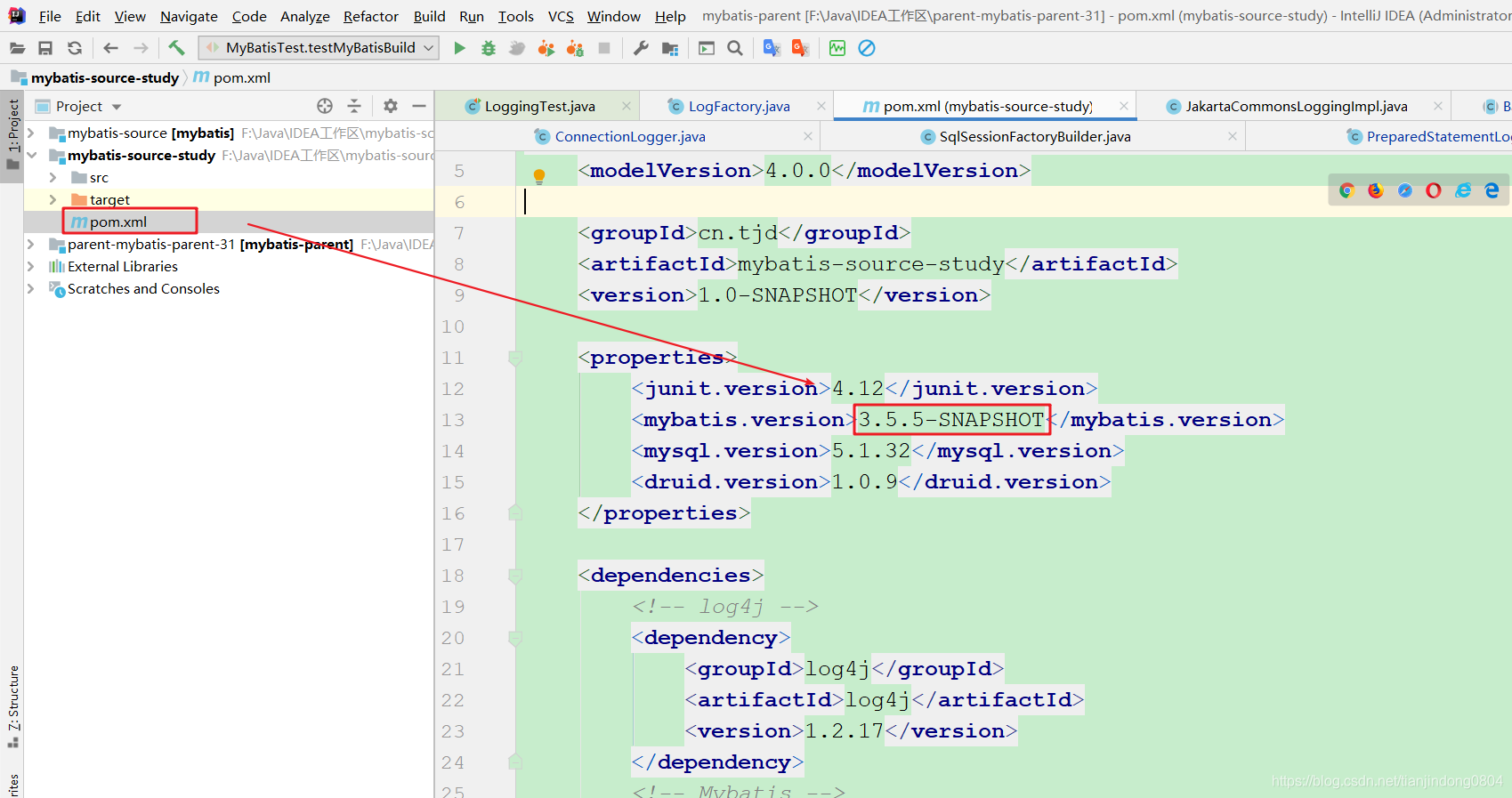Open pom.xml in Edge browser icon

1492,190
